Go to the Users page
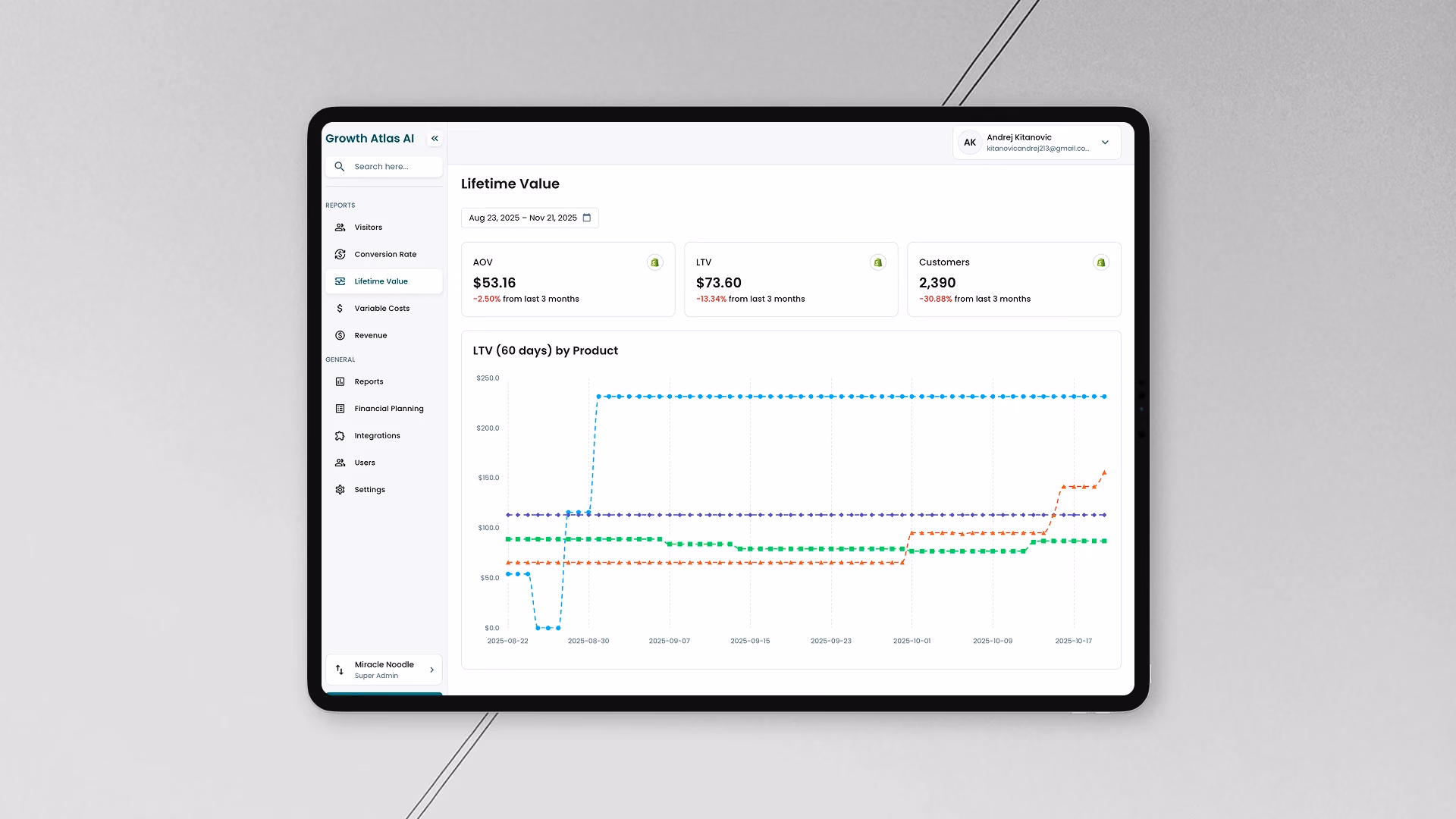This screenshot has width=1456, height=819. 384,463
